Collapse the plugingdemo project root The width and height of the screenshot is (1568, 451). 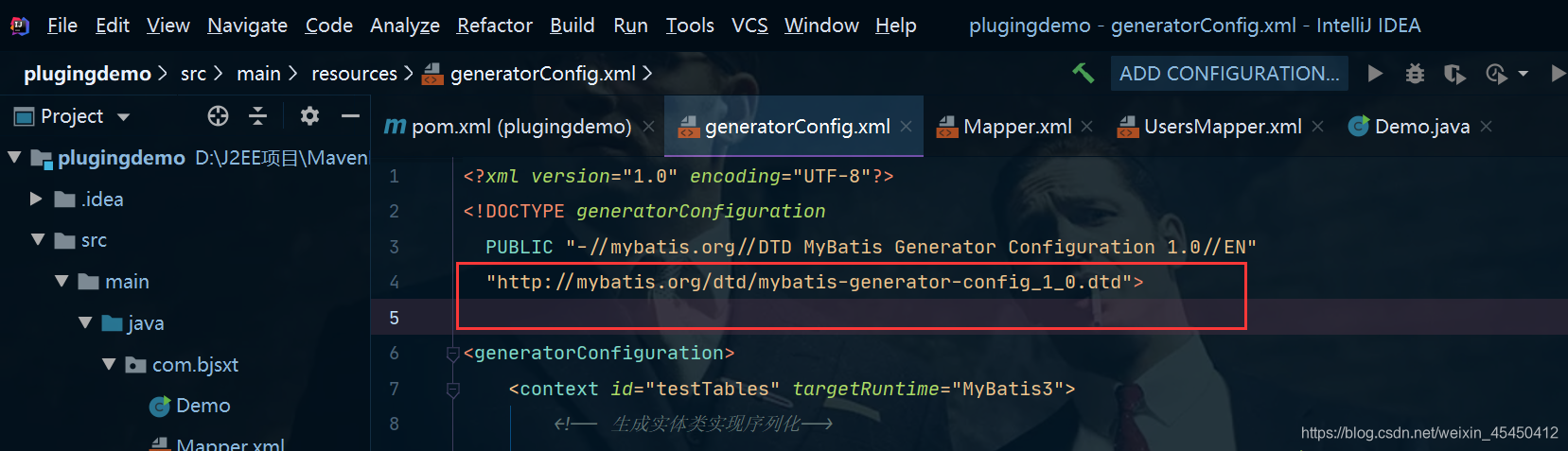tap(14, 157)
